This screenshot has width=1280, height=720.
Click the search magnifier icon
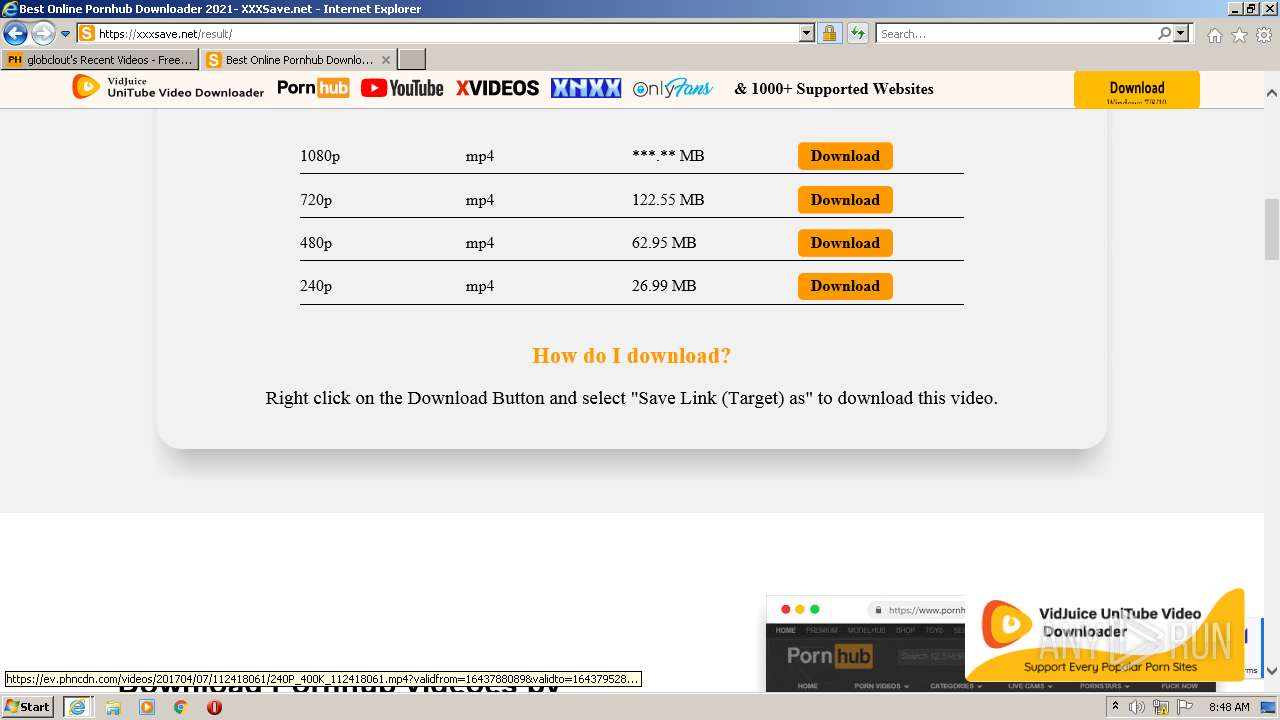(1164, 33)
